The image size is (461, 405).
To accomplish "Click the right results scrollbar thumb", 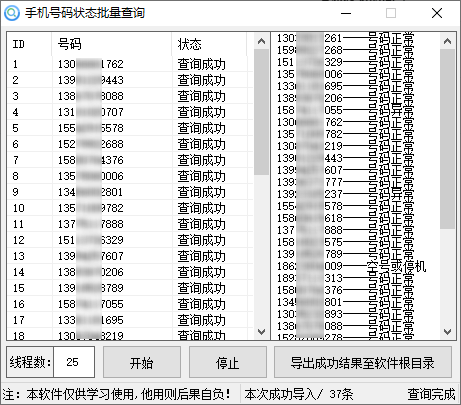I will click(x=447, y=139).
